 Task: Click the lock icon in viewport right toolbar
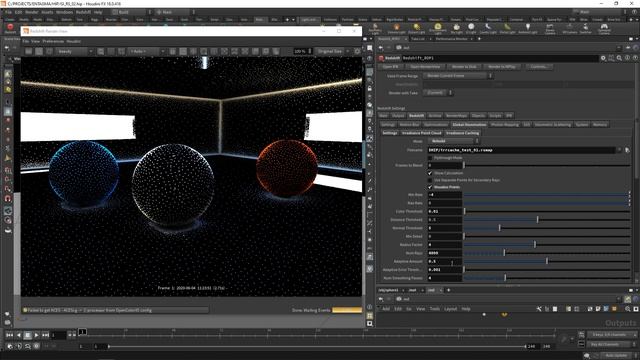click(369, 89)
